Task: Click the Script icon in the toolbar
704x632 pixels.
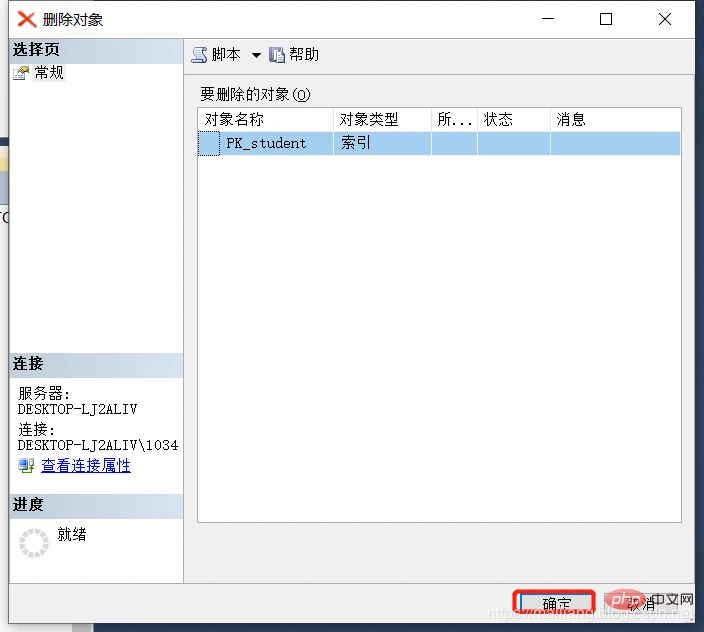Action: (199, 55)
